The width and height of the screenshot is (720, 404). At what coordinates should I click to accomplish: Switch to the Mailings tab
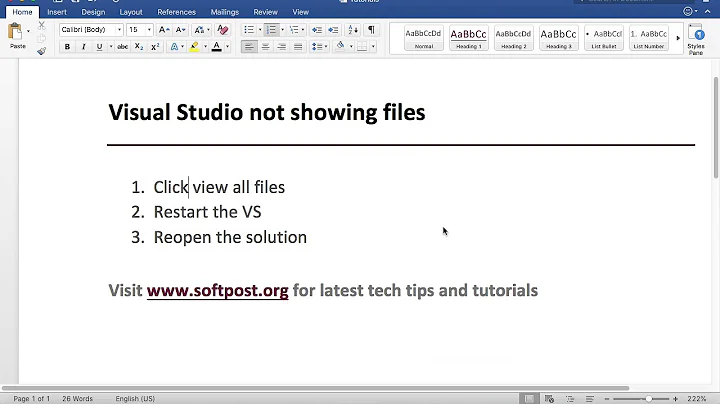tap(225, 12)
